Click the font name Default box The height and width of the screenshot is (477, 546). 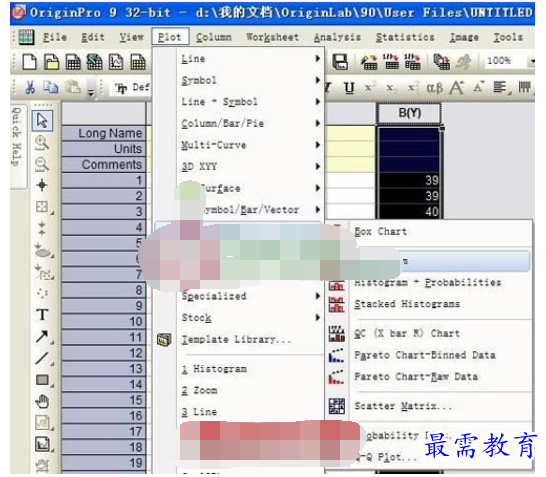(x=132, y=88)
